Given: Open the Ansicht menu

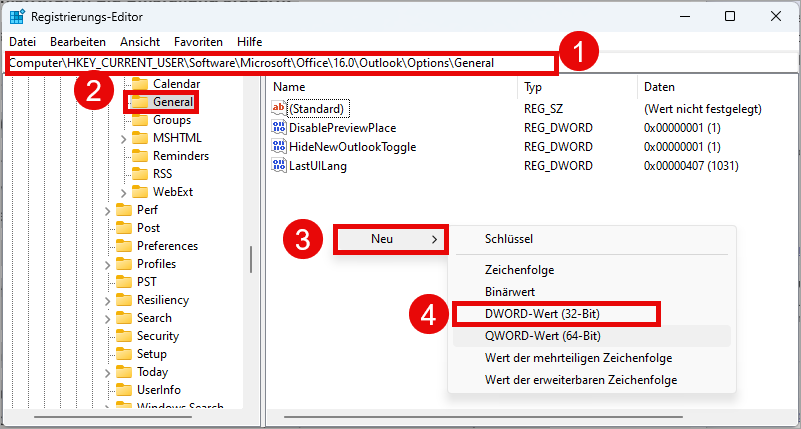Looking at the screenshot, I should coord(140,42).
